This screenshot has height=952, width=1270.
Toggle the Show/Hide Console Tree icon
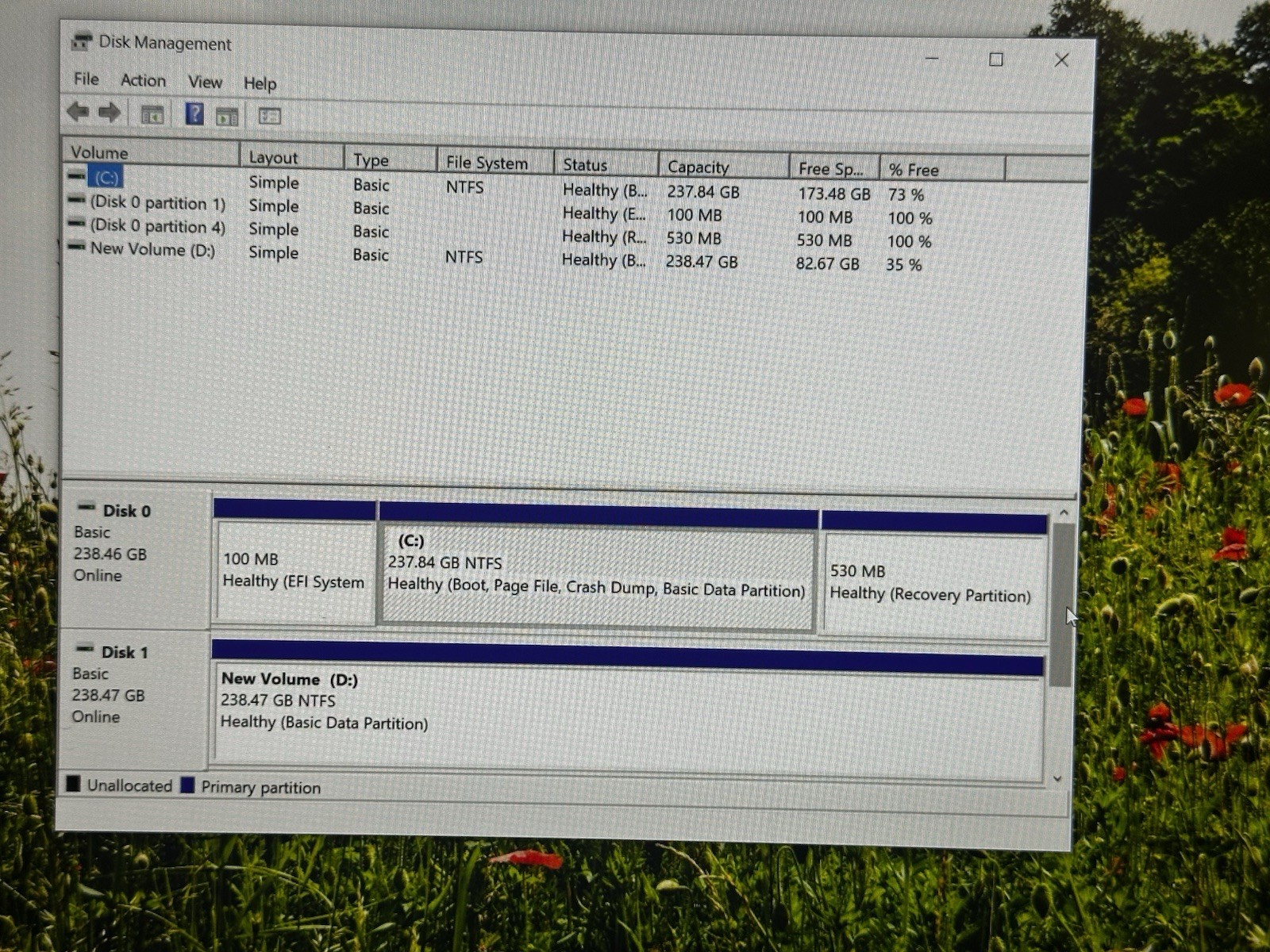coord(152,115)
